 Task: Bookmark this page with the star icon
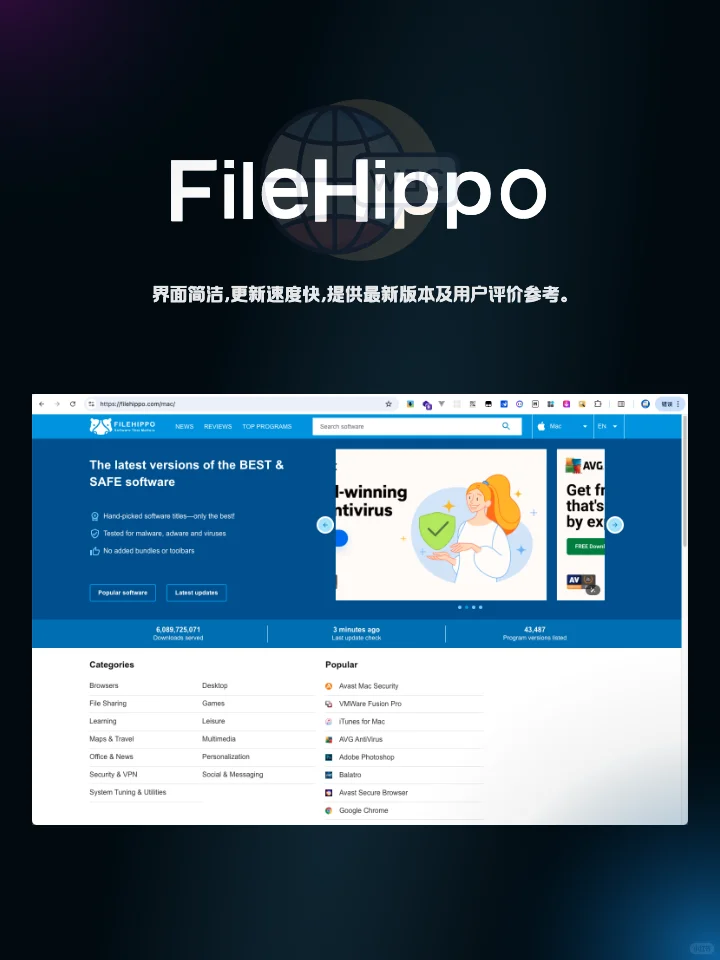click(x=388, y=404)
